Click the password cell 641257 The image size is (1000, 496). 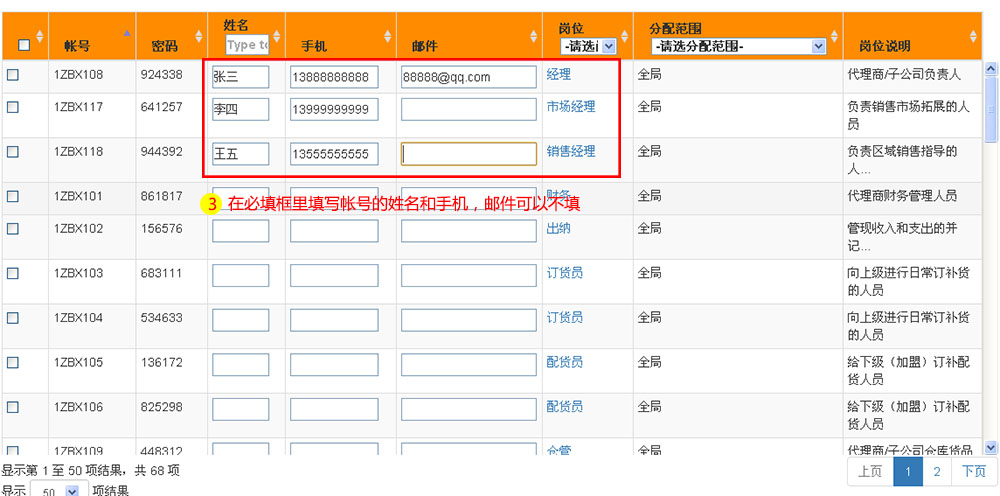point(161,106)
